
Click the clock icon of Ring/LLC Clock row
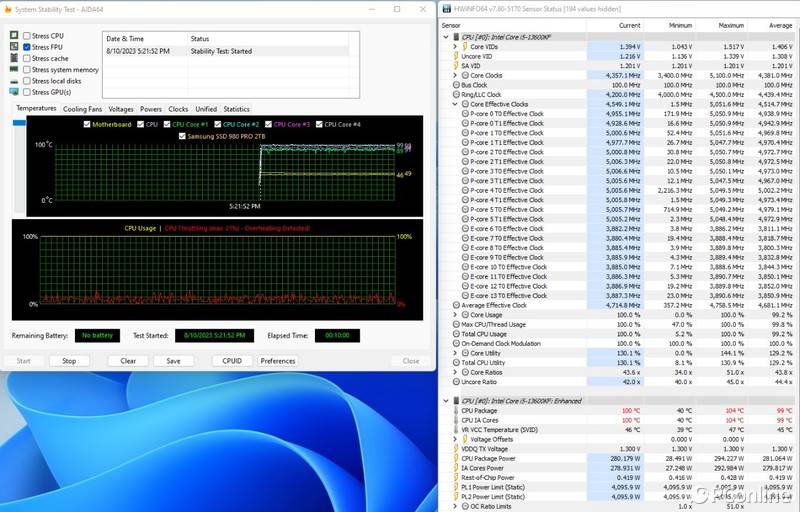click(456, 94)
